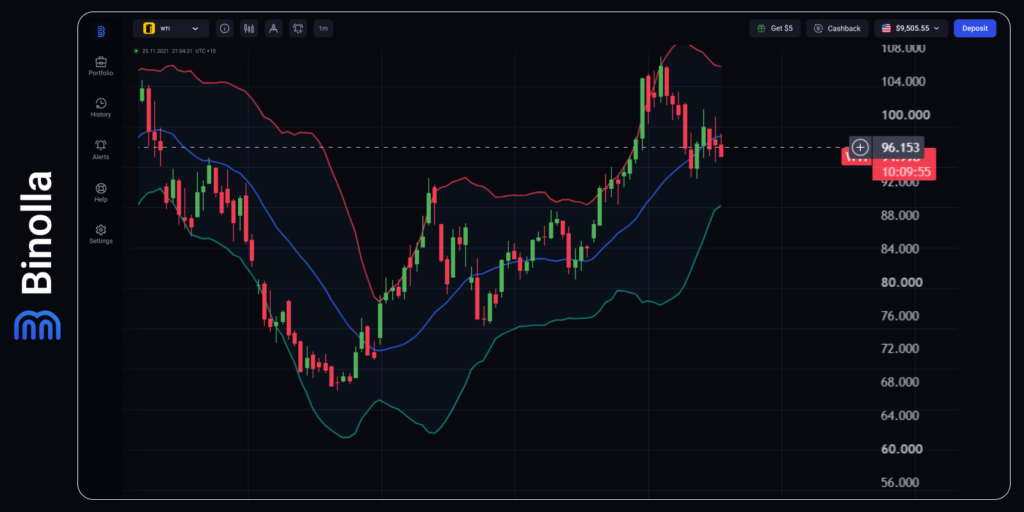Click the Binolla logo icon in sidebar

pyautogui.click(x=101, y=31)
